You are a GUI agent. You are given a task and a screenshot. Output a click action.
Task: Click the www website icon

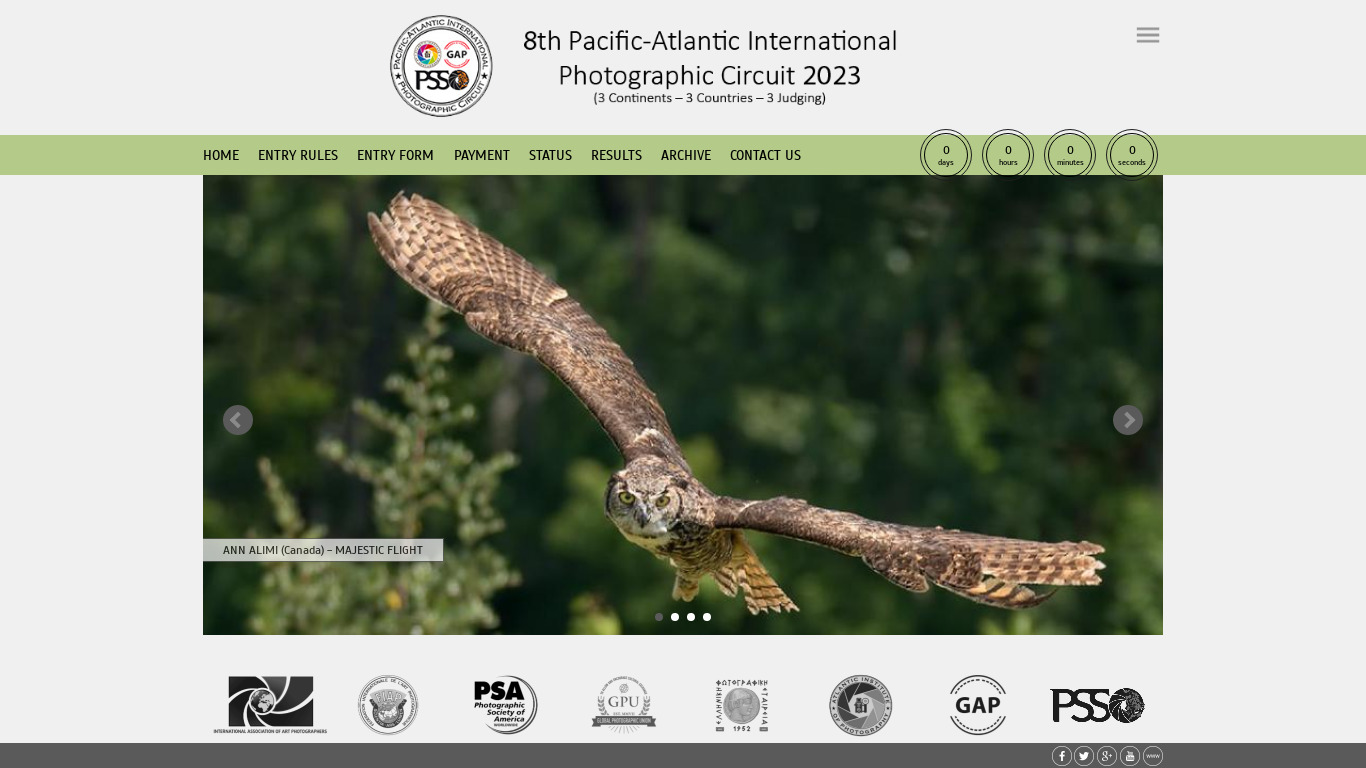click(x=1153, y=756)
